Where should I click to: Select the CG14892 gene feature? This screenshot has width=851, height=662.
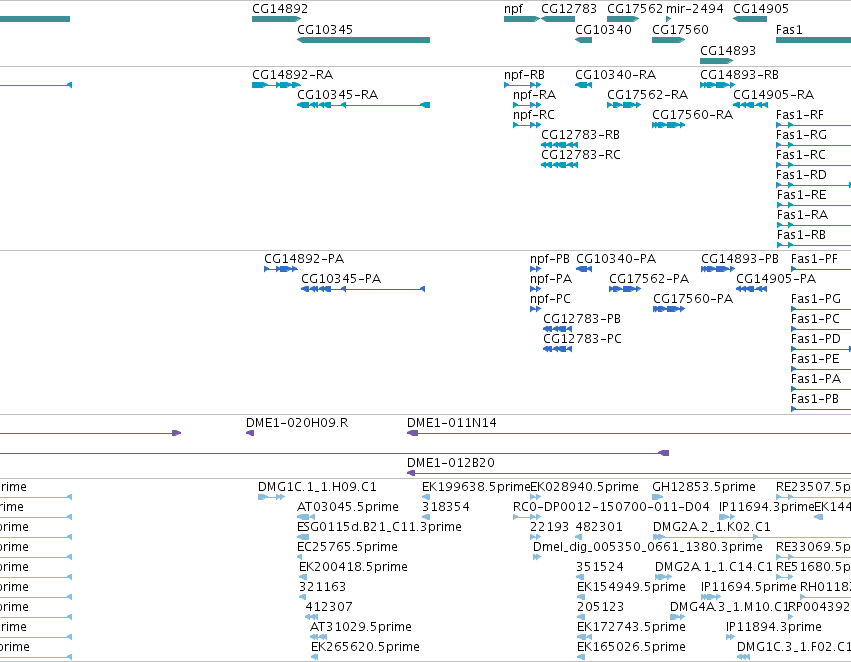pos(276,19)
